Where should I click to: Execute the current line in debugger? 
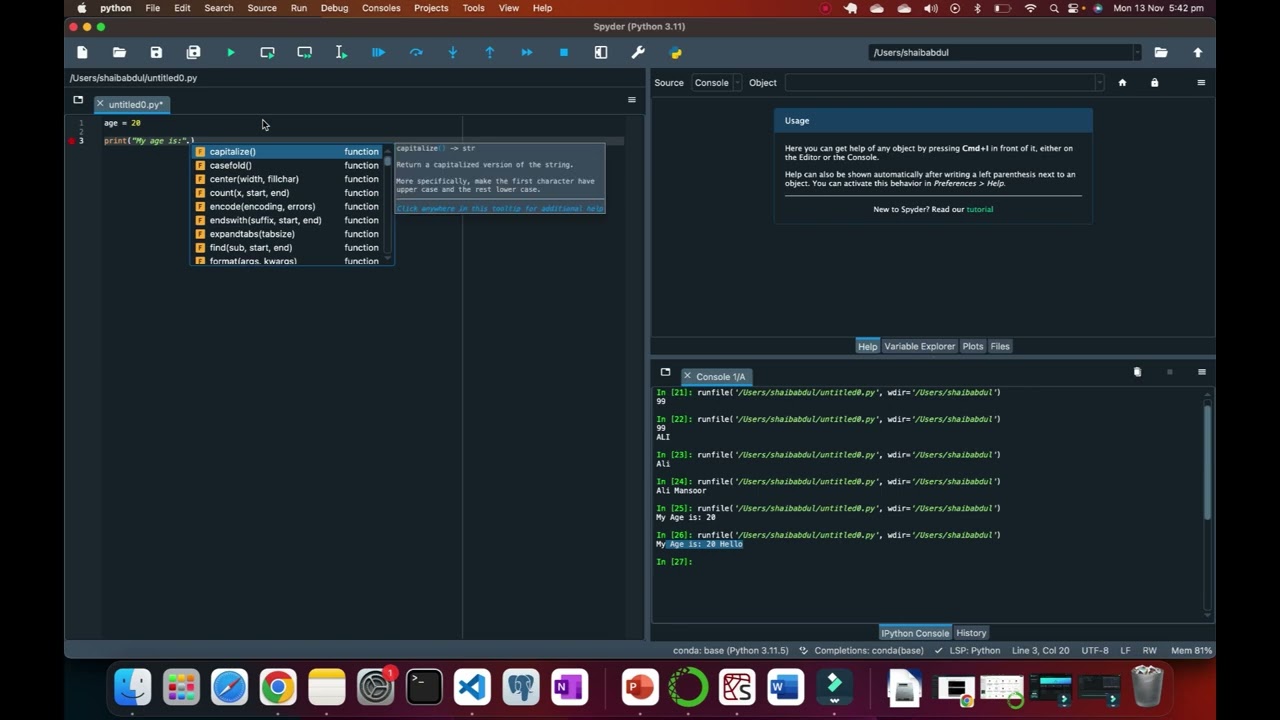(x=415, y=52)
